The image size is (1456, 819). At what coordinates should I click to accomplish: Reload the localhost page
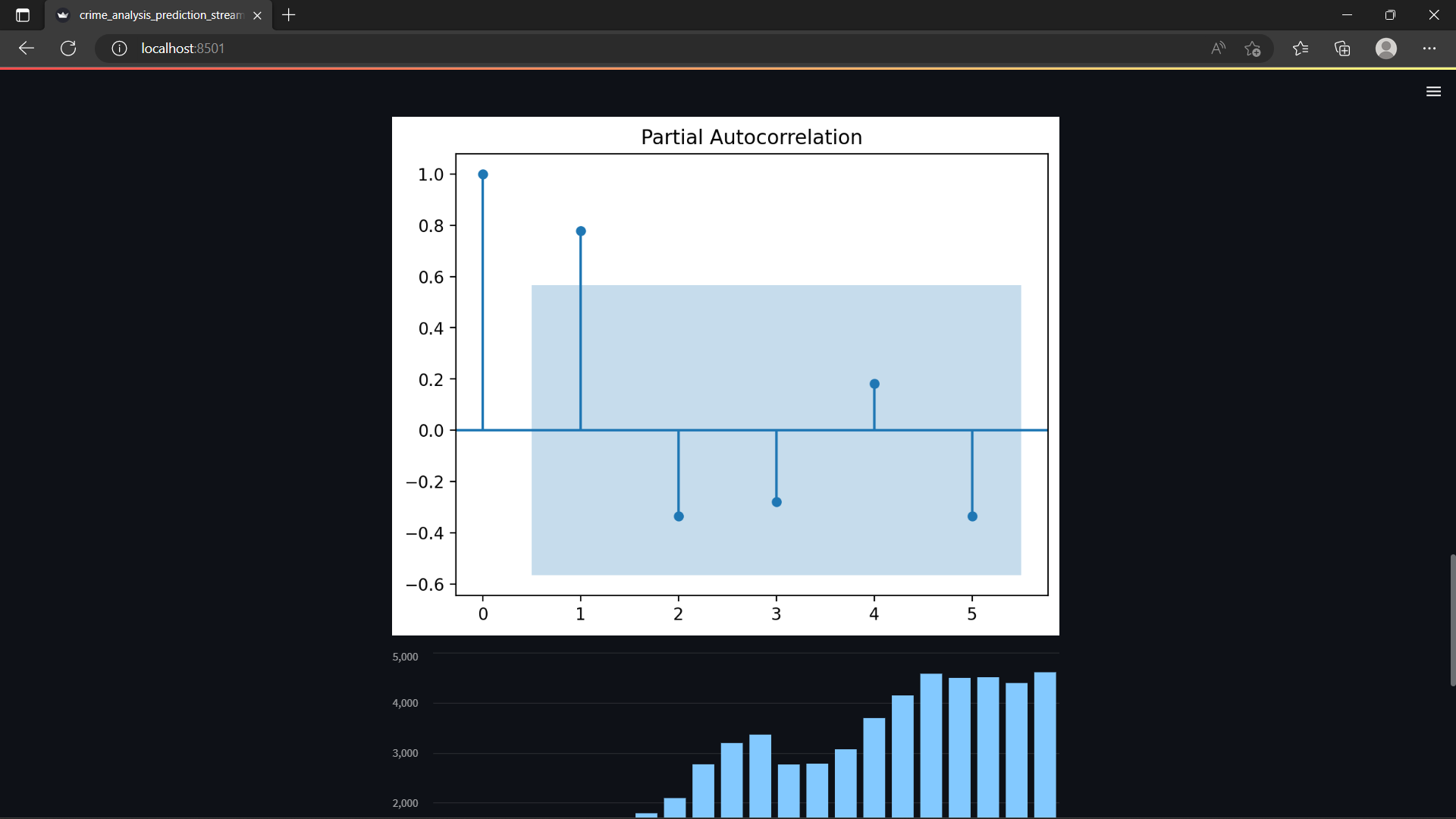[68, 48]
